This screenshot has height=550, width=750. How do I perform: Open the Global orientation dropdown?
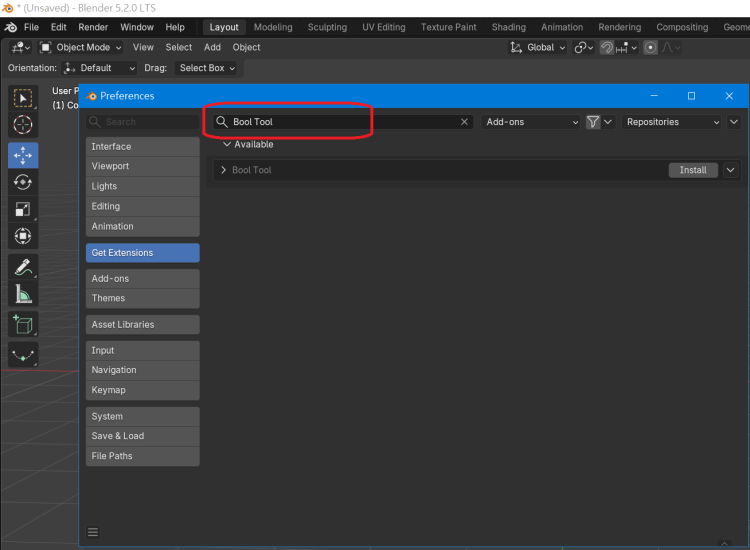538,47
